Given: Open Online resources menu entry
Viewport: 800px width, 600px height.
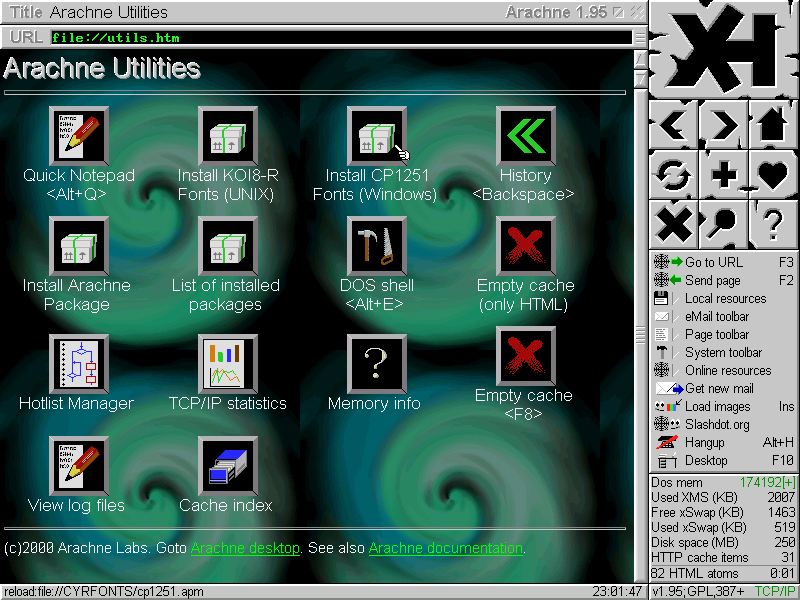Looking at the screenshot, I should pyautogui.click(x=723, y=370).
